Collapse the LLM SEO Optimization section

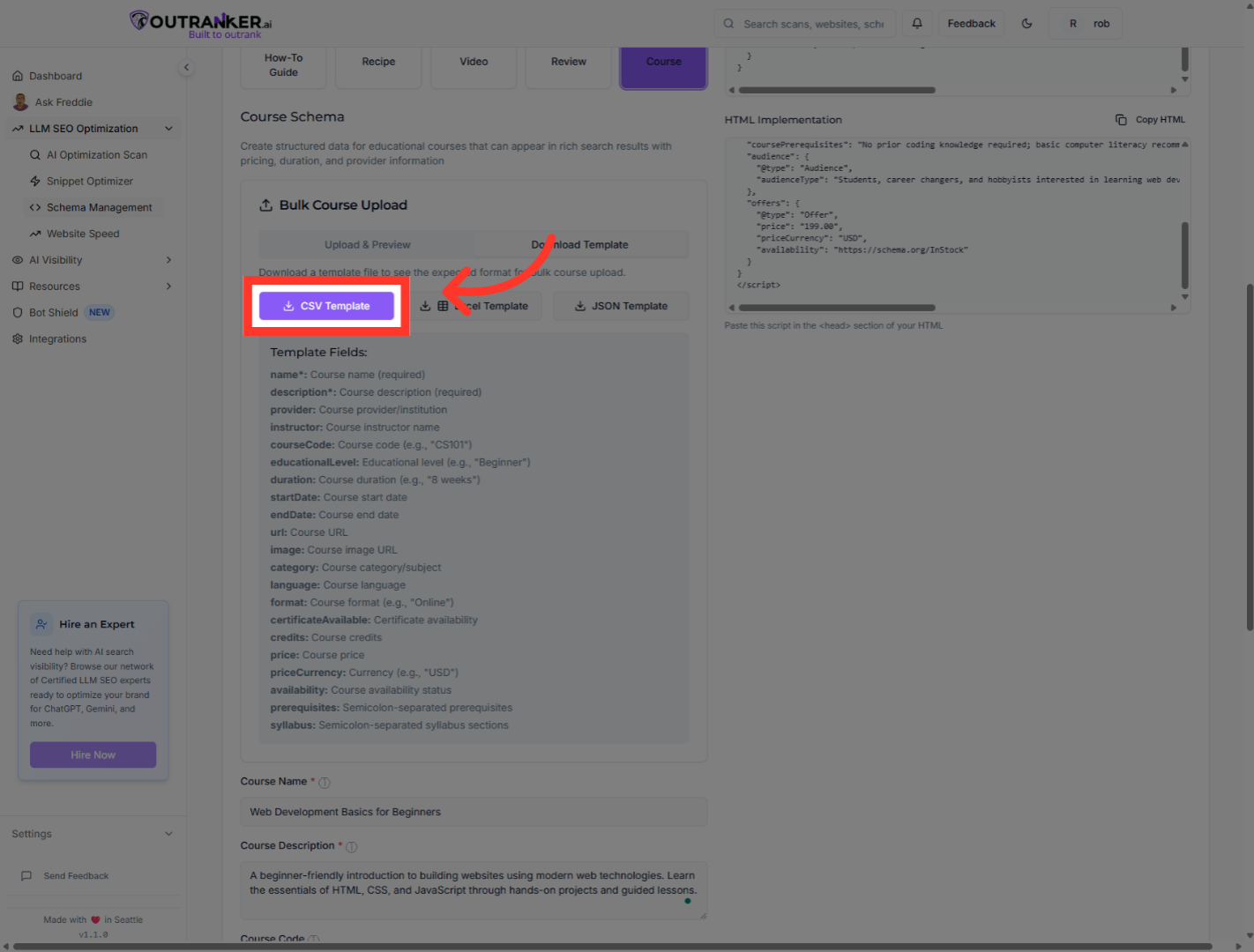[x=168, y=128]
